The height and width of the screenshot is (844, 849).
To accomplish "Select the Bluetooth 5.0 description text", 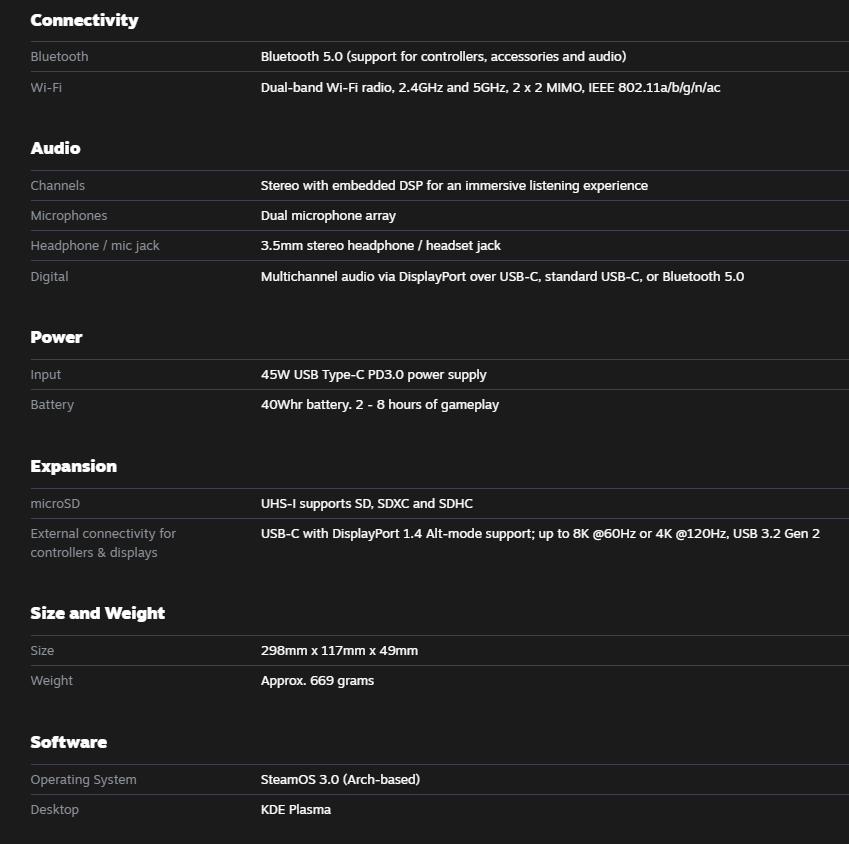I will pyautogui.click(x=443, y=57).
